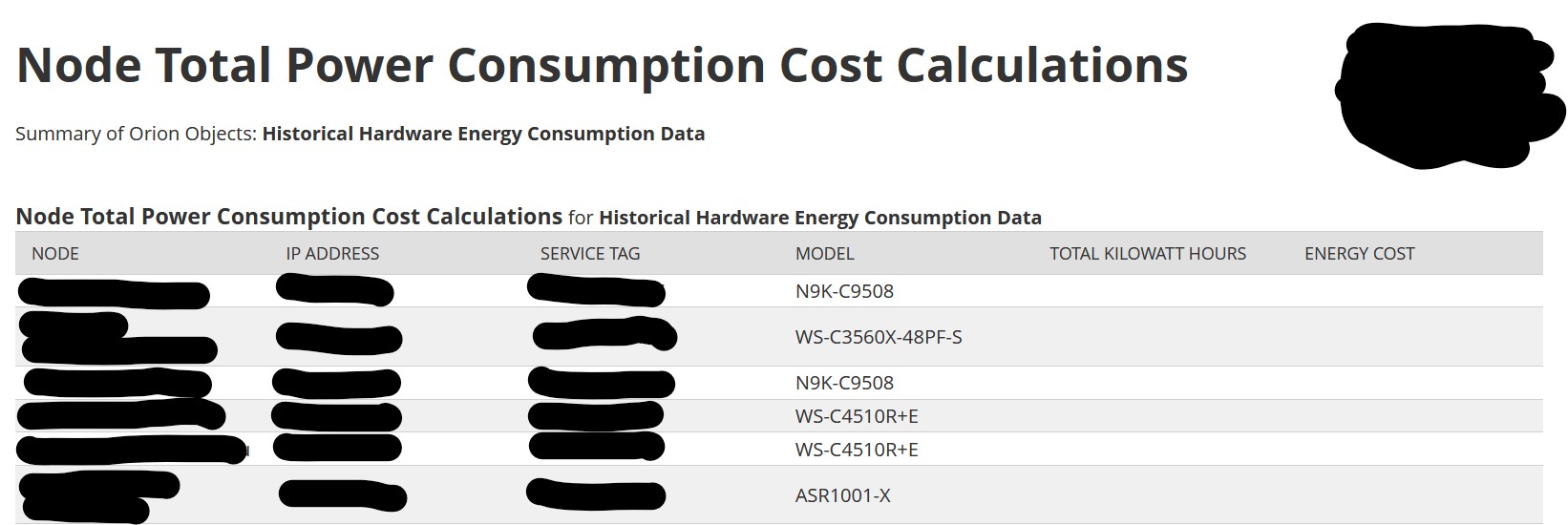Click the redacted service tag in the ASR1001-X row
Viewport: 1568px width, 525px height.
[595, 493]
